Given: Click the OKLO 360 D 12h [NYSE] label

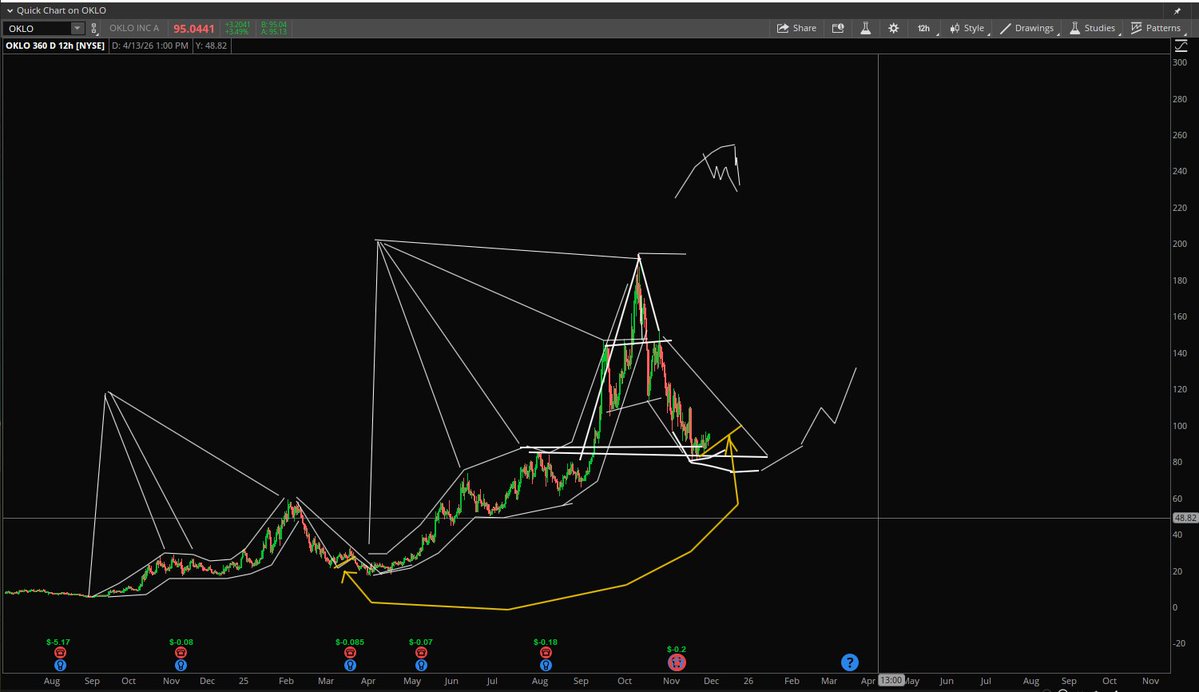Looking at the screenshot, I should pos(55,46).
